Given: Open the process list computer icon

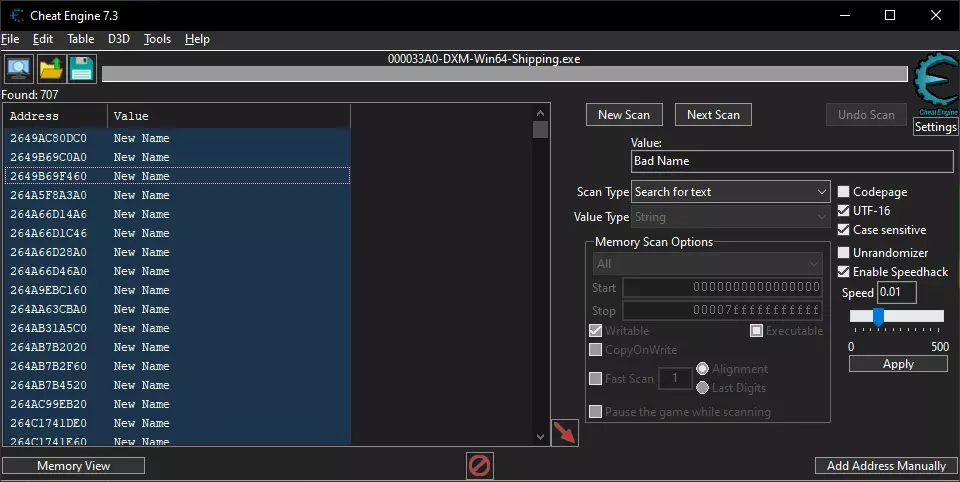Looking at the screenshot, I should click(x=19, y=69).
